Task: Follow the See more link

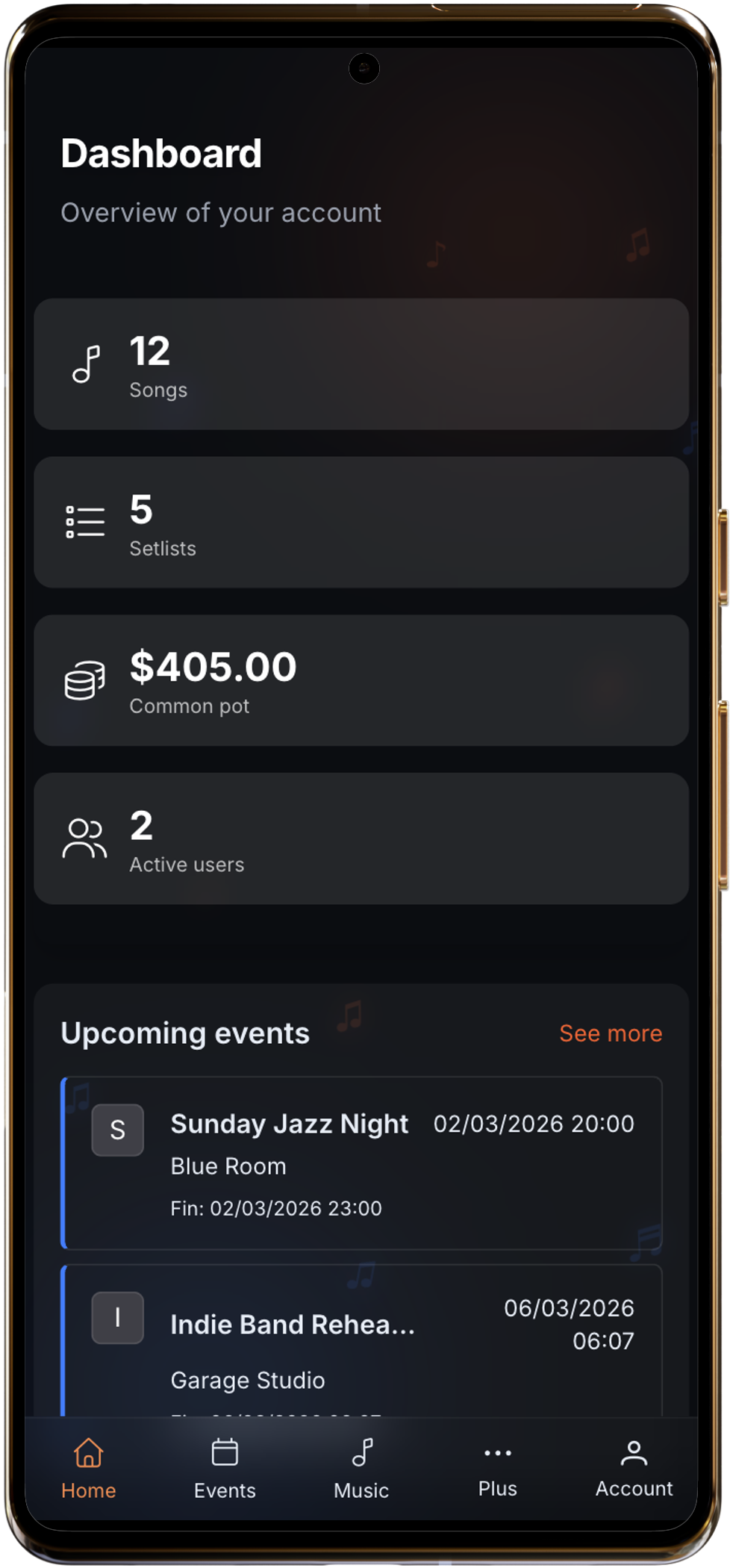Action: click(611, 1033)
